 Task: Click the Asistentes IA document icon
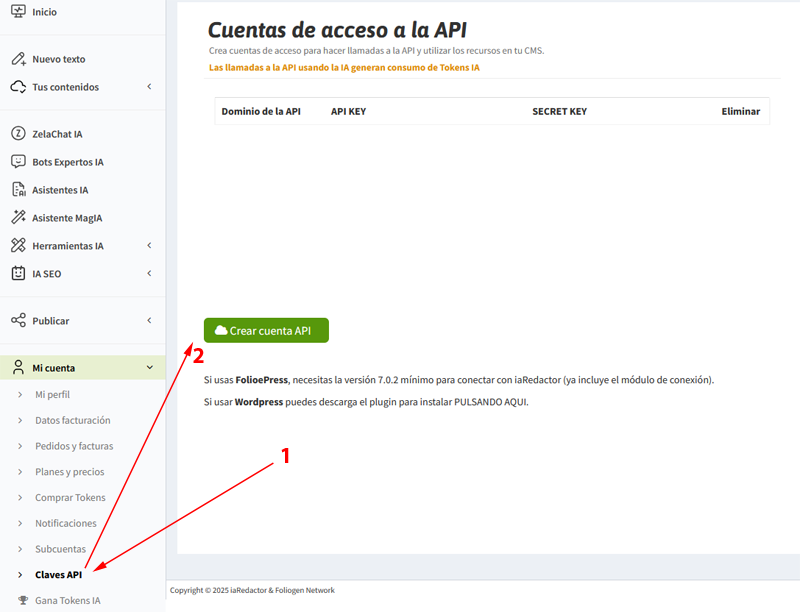click(18, 190)
